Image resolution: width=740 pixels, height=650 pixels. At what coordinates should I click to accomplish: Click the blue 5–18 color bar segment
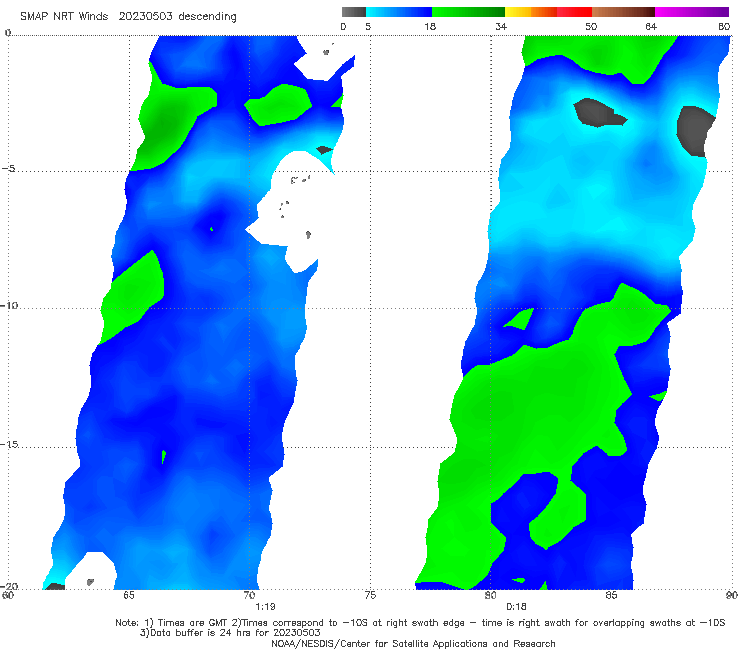coord(399,12)
